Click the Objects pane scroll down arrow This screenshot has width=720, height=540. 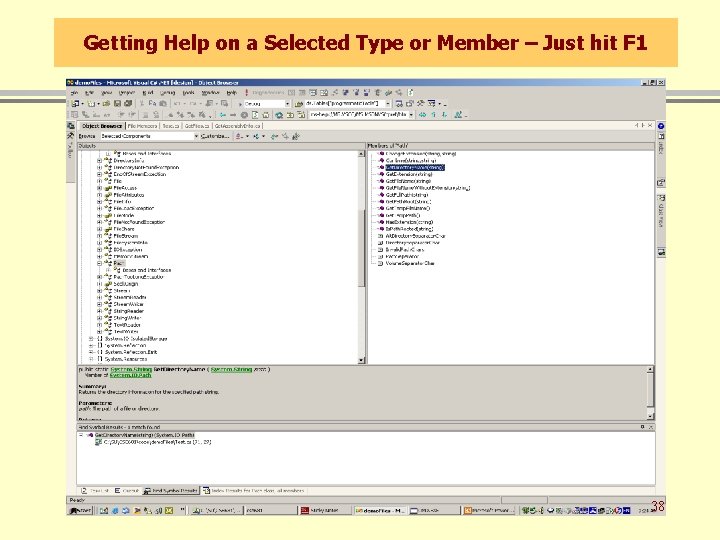361,360
